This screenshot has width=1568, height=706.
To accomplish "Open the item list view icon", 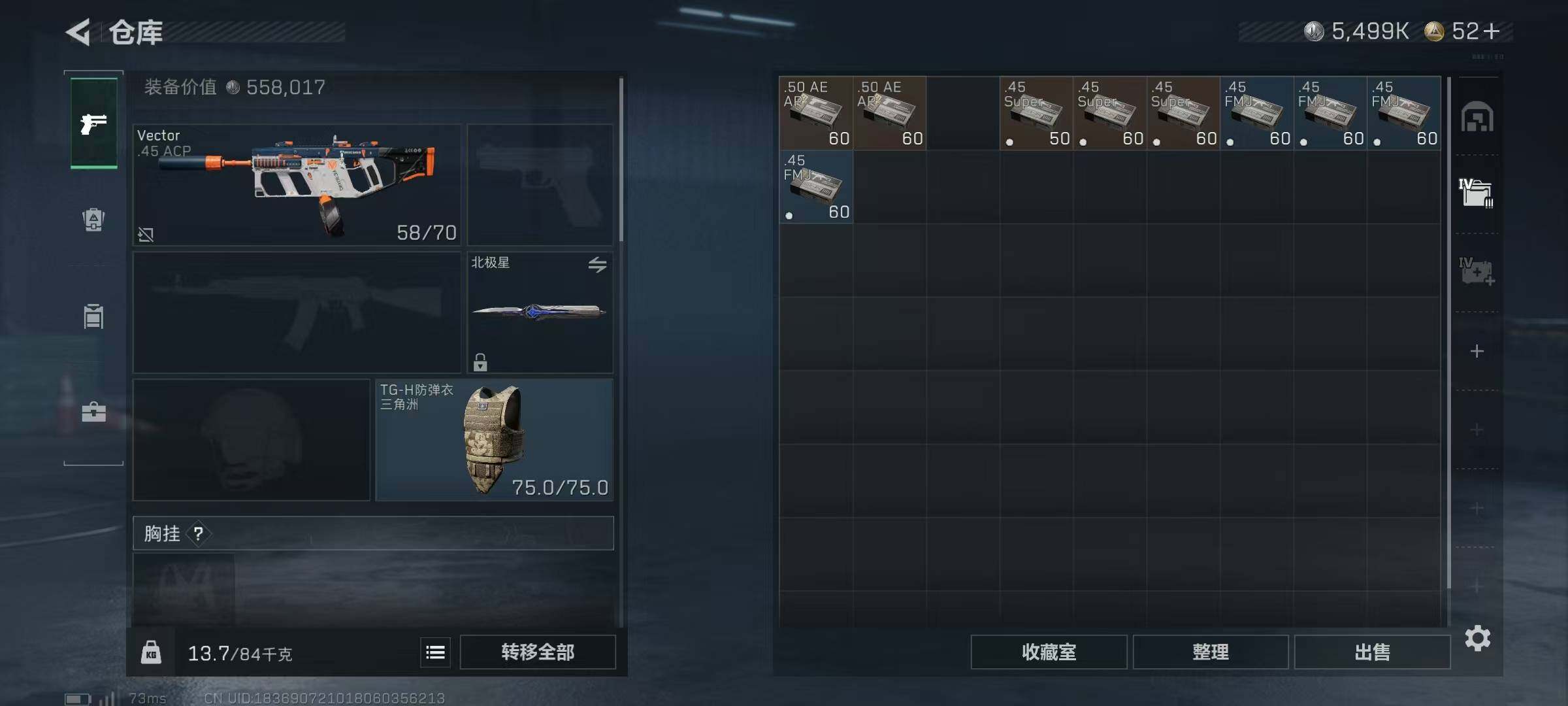I will [435, 652].
